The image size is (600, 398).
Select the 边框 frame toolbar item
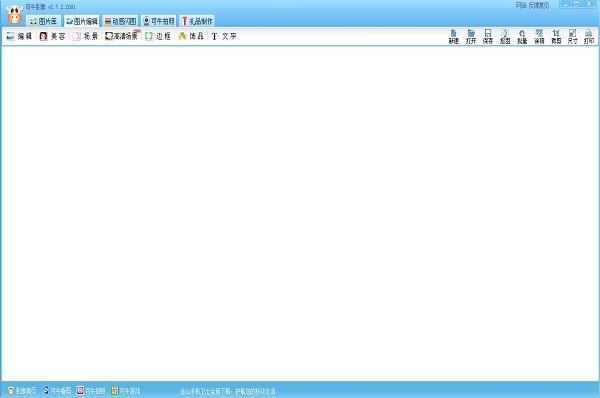[x=158, y=36]
